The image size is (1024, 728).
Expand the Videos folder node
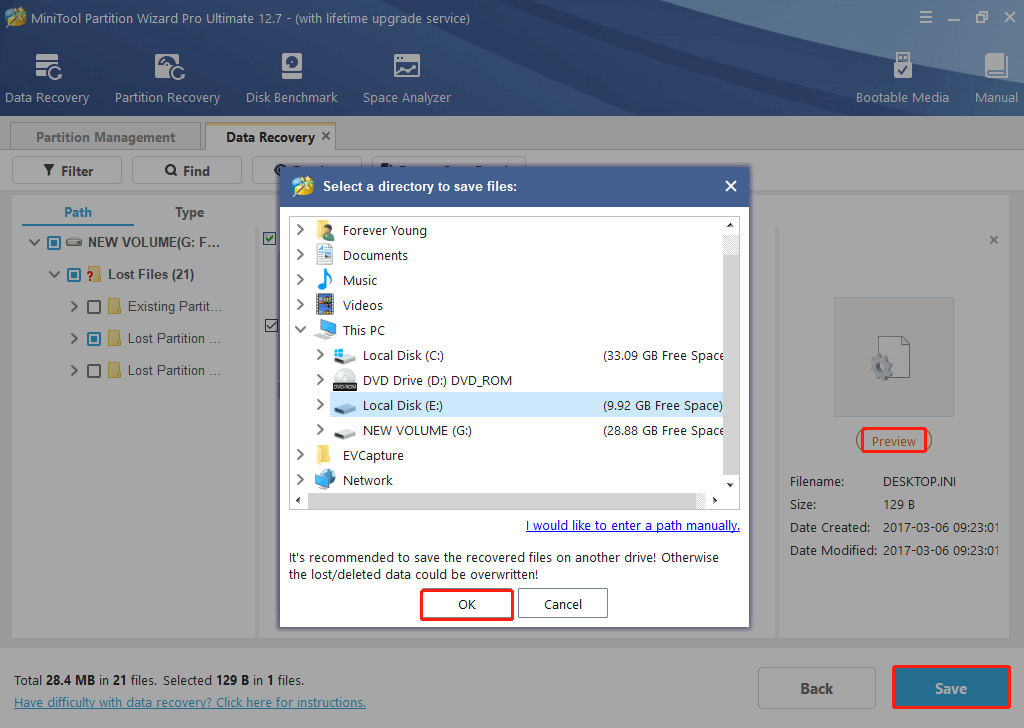click(x=300, y=304)
